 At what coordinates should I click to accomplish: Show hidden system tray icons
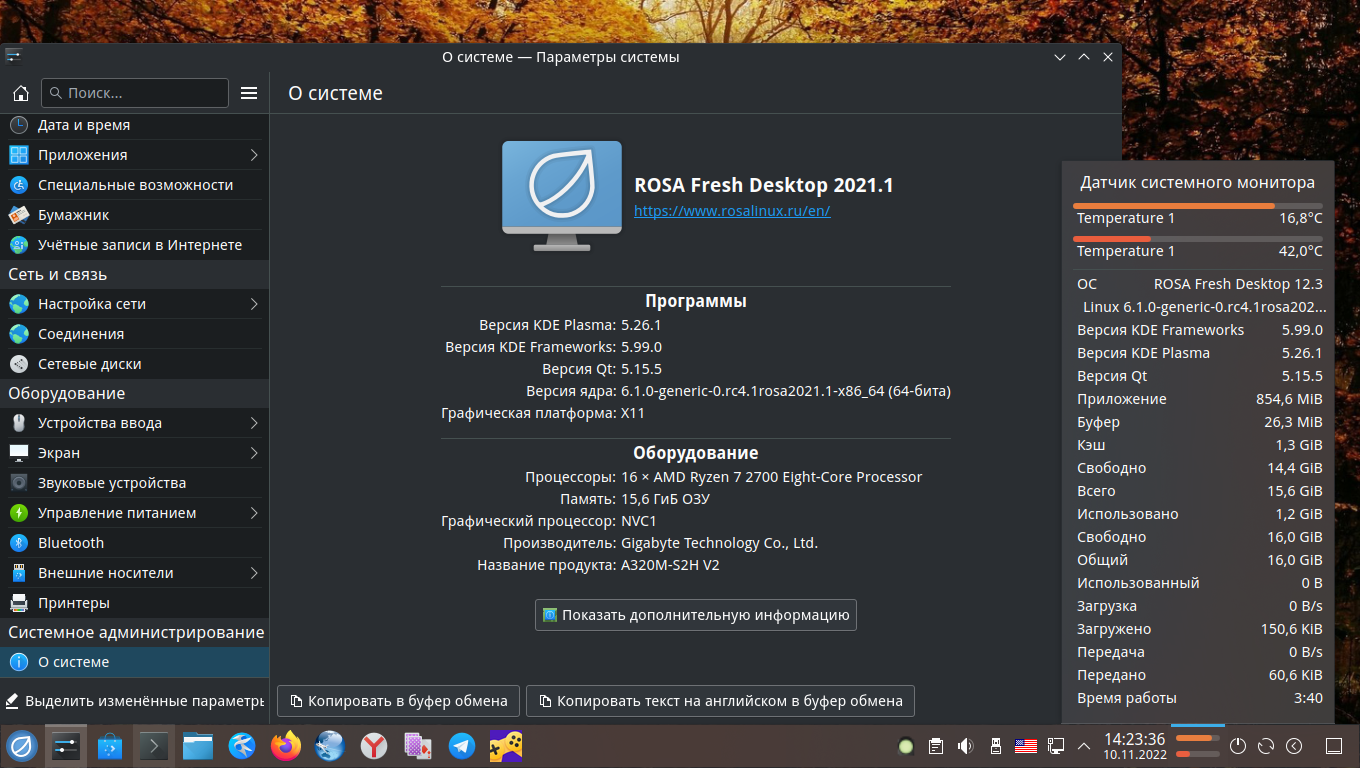pyautogui.click(x=1083, y=746)
